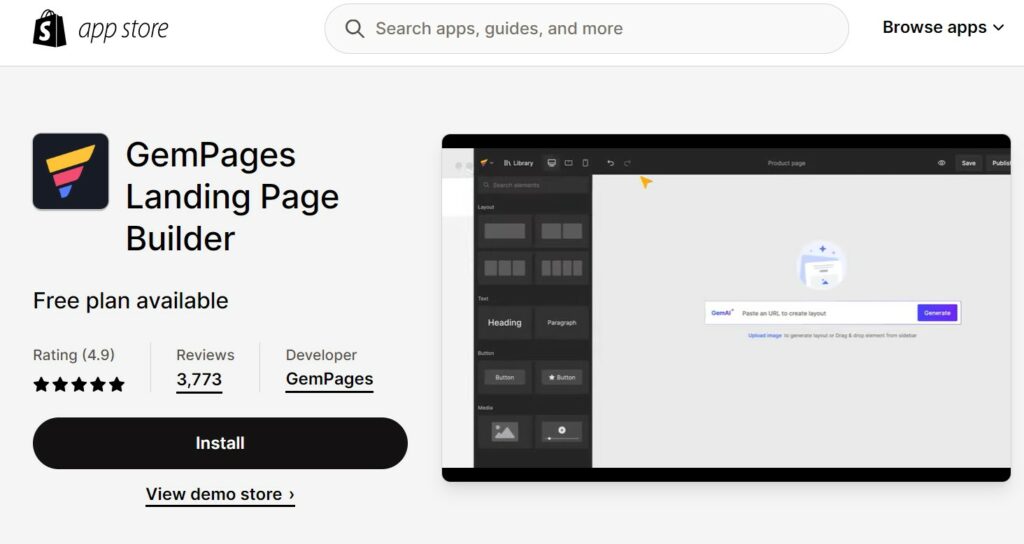Viewport: 1024px width, 544px height.
Task: Focus the search apps input field
Action: pyautogui.click(x=586, y=29)
